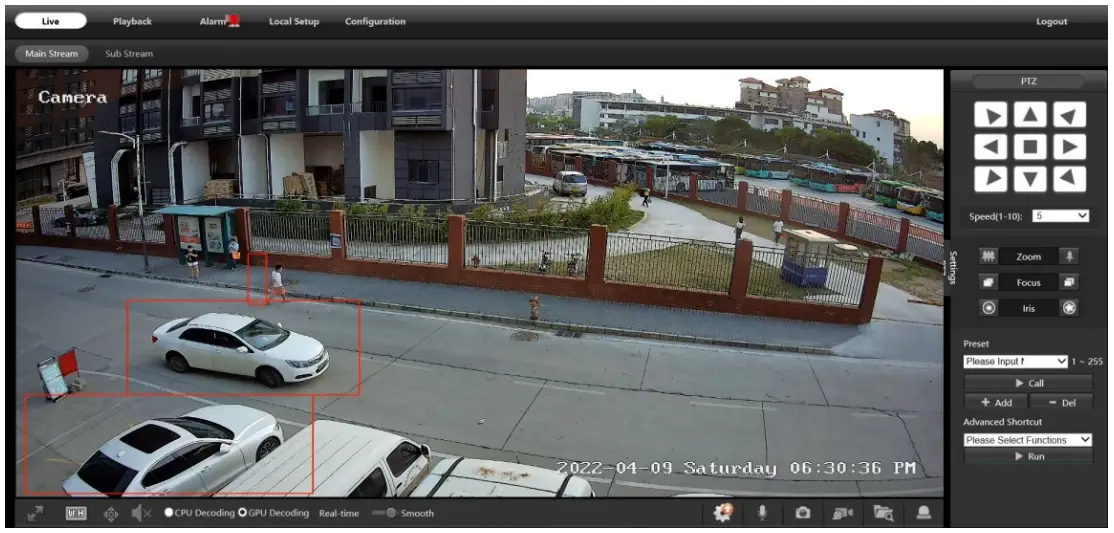Image resolution: width=1114 pixels, height=533 pixels.
Task: Move camera diagonally down-left in PTZ pad
Action: pyautogui.click(x=990, y=179)
